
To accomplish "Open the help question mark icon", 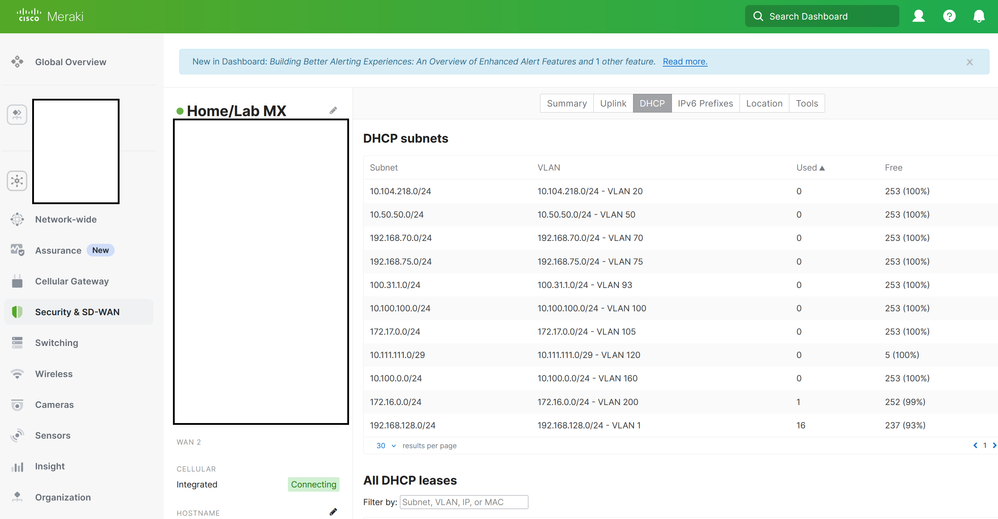I will point(949,16).
